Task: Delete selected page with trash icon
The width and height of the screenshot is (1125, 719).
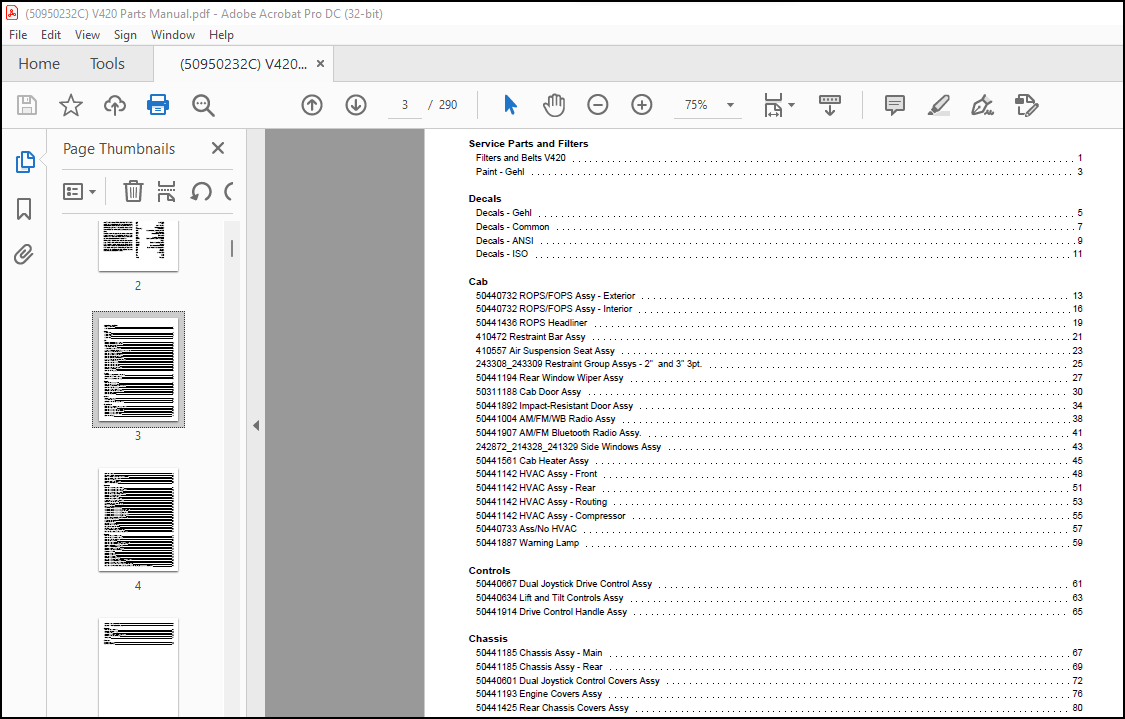Action: tap(133, 192)
